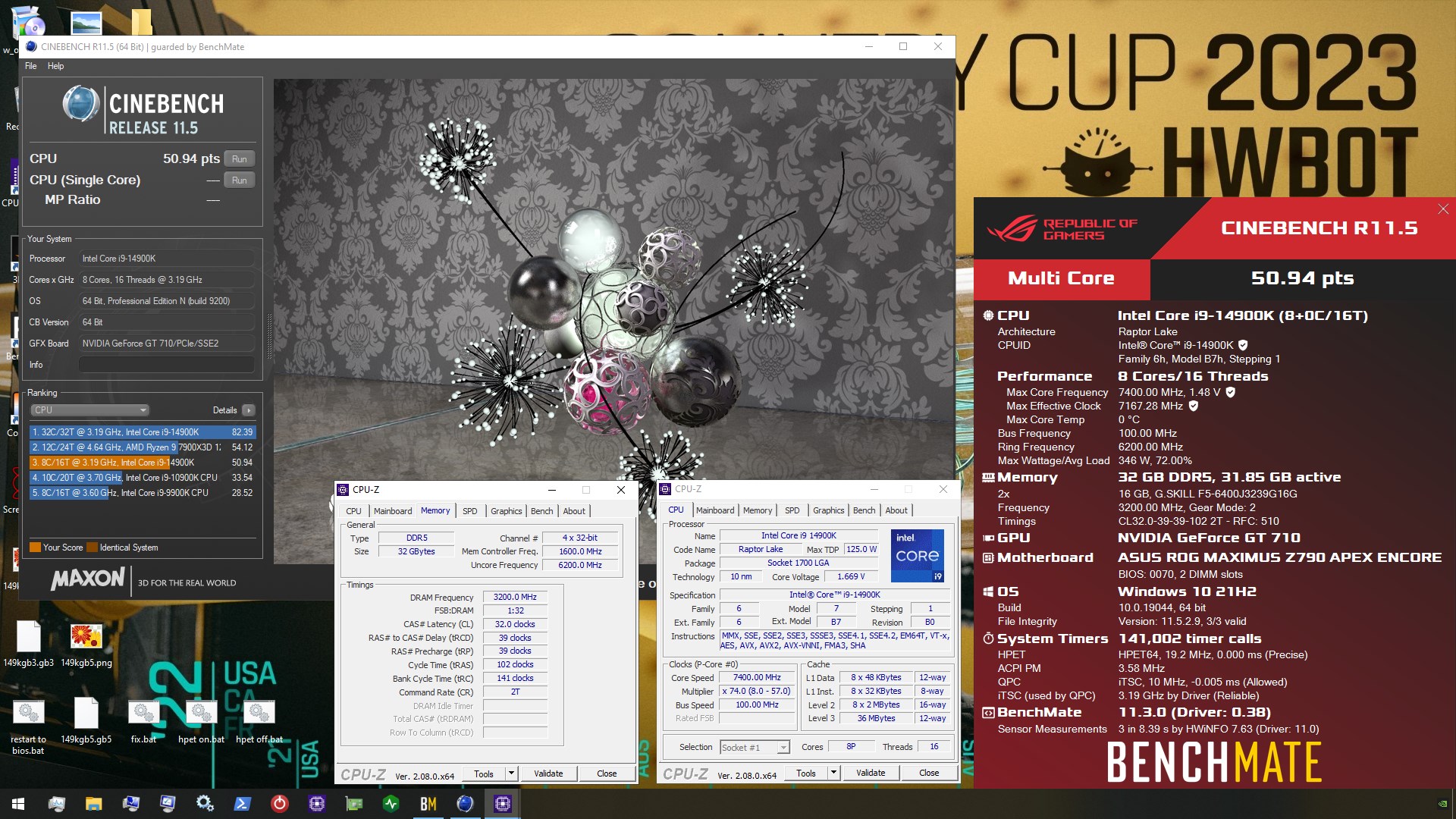Open Graphics tab in the Memory-view CPU-Z window
This screenshot has height=819, width=1456.
tap(506, 511)
